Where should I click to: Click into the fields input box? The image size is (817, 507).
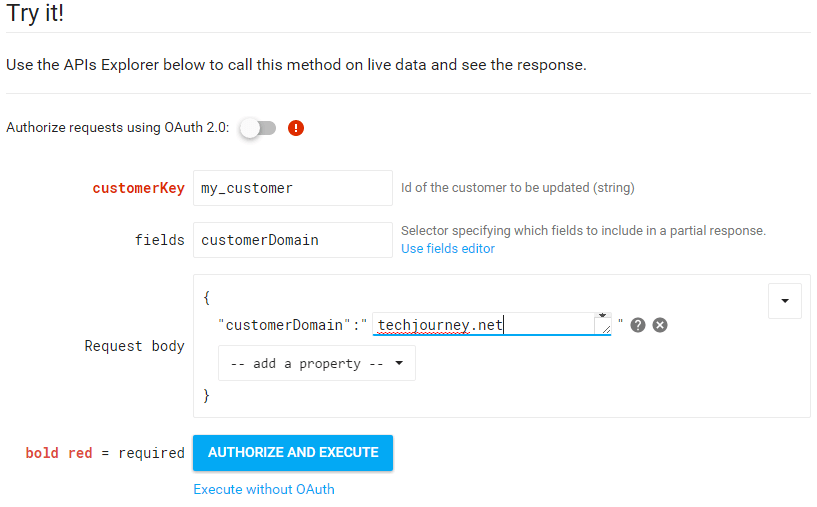point(292,240)
